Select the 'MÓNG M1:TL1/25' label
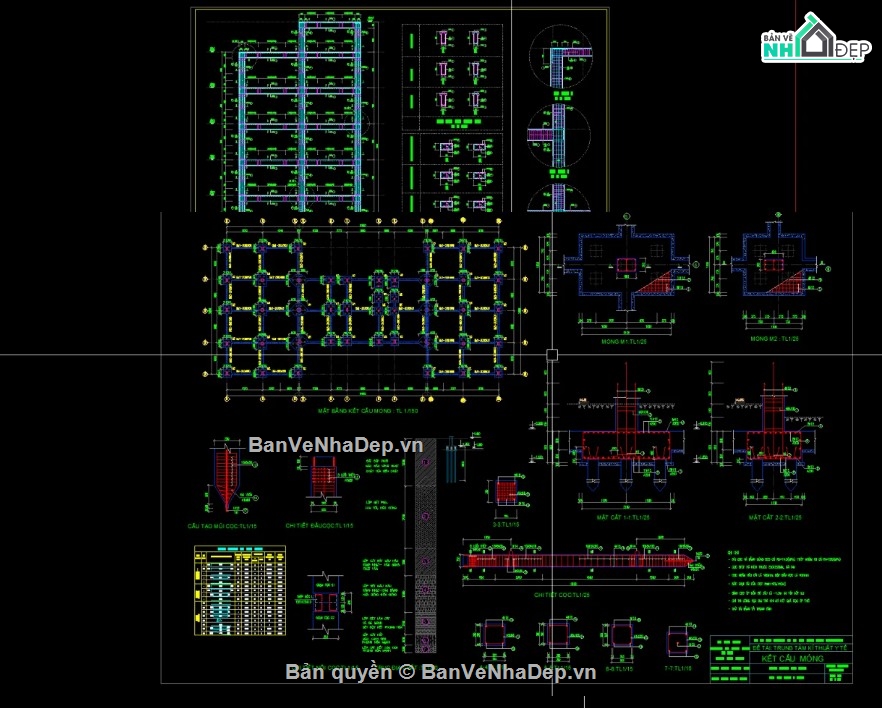This screenshot has height=708, width=882. pyautogui.click(x=626, y=341)
